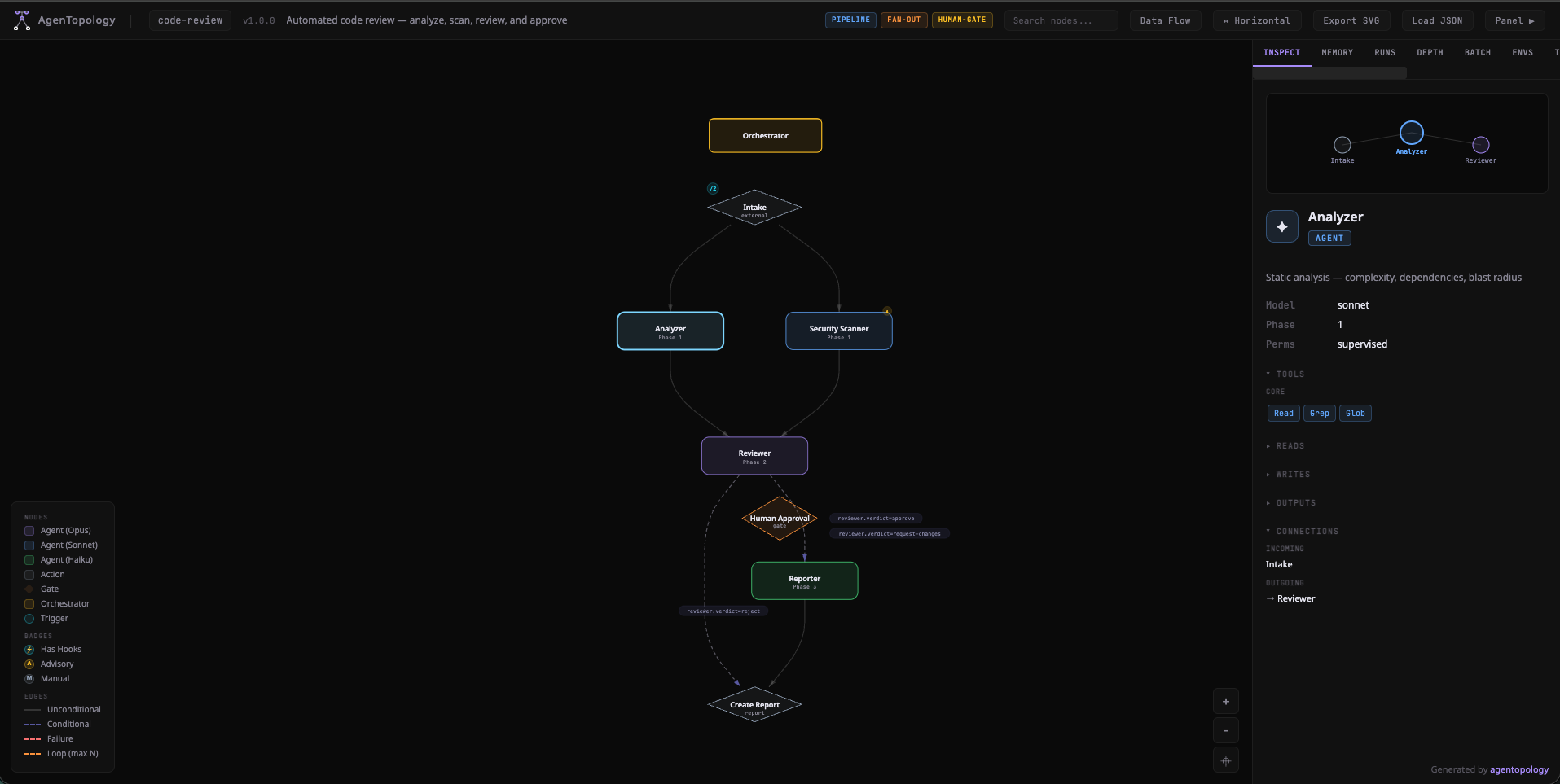Click Orchestrator color swatch in legend
This screenshot has height=784, width=1560.
click(x=29, y=604)
